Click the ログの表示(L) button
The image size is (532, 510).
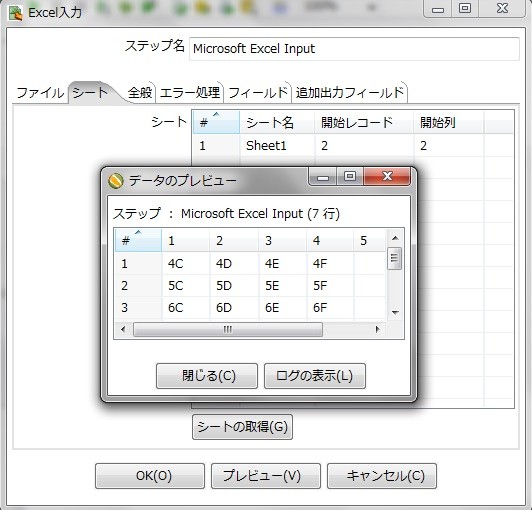pyautogui.click(x=315, y=376)
